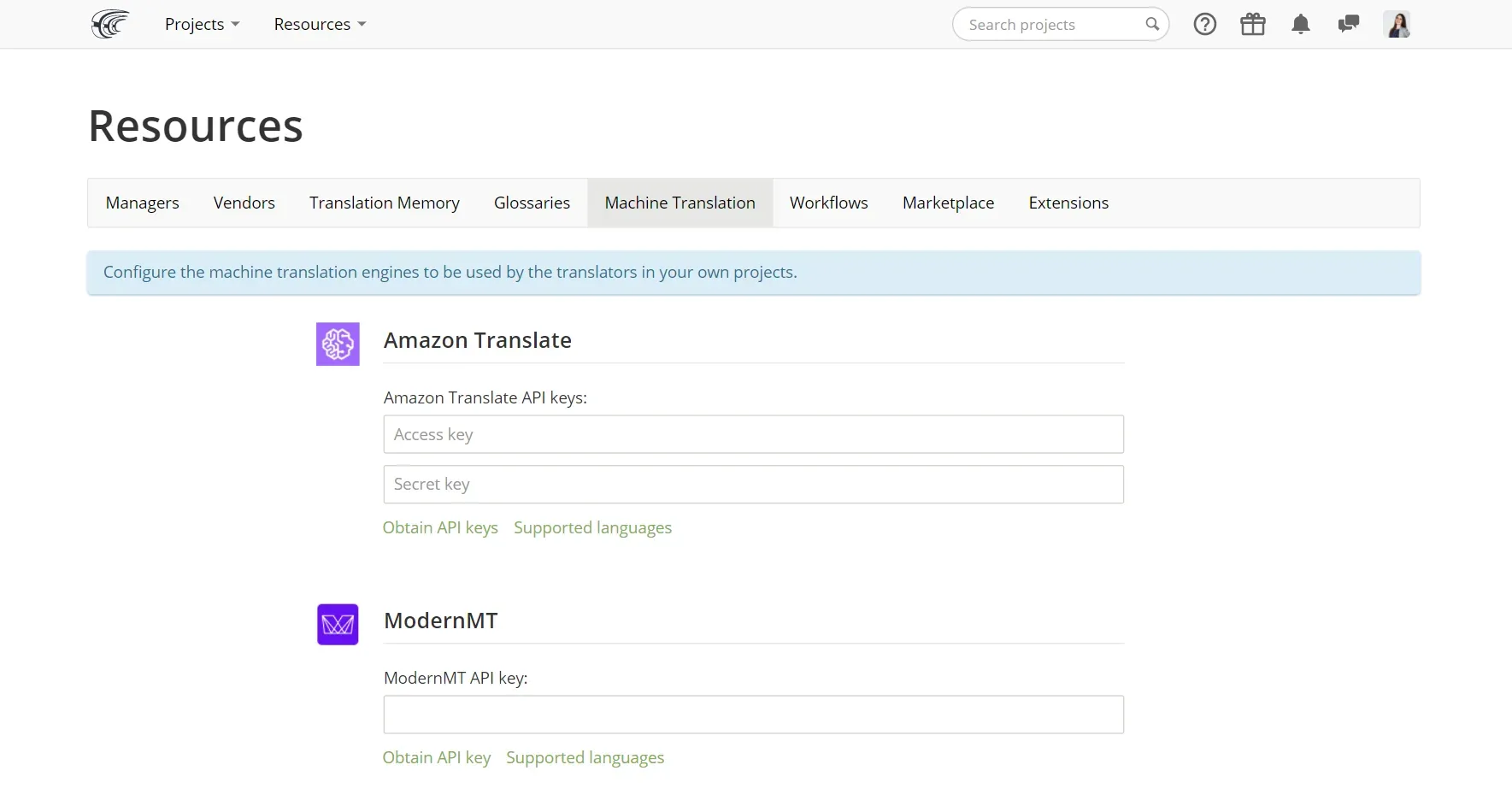Click the gift box icon

click(1252, 25)
